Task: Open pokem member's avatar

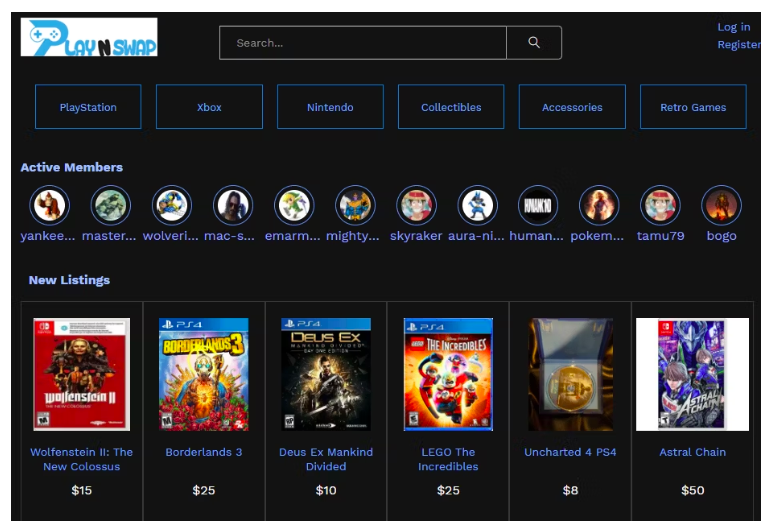Action: tap(599, 205)
